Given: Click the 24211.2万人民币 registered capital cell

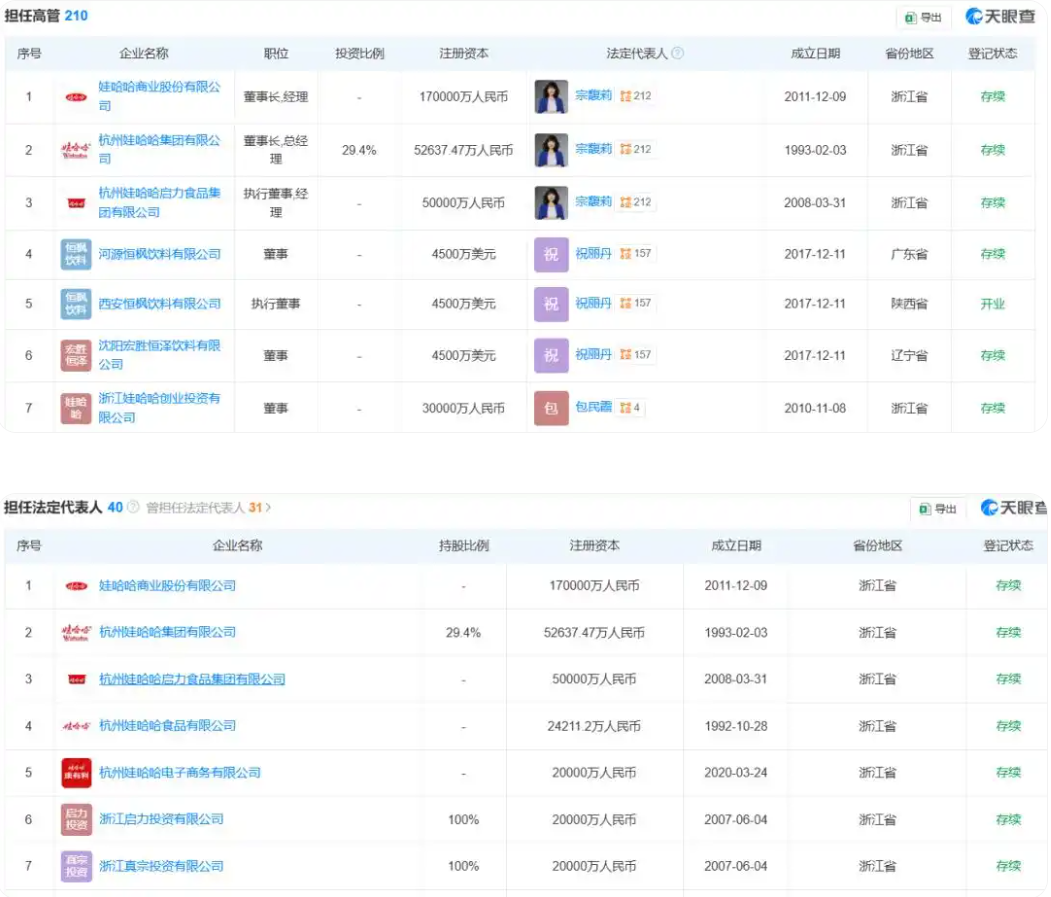Looking at the screenshot, I should 594,726.
